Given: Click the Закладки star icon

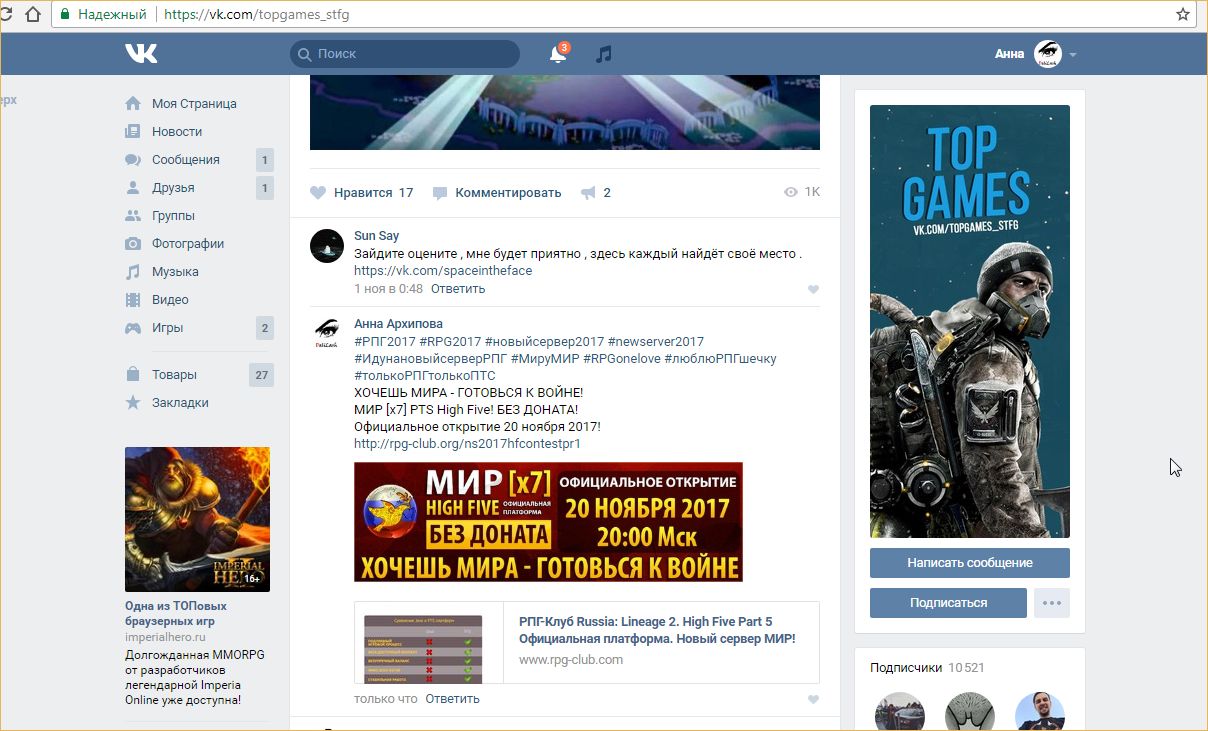Looking at the screenshot, I should [132, 402].
